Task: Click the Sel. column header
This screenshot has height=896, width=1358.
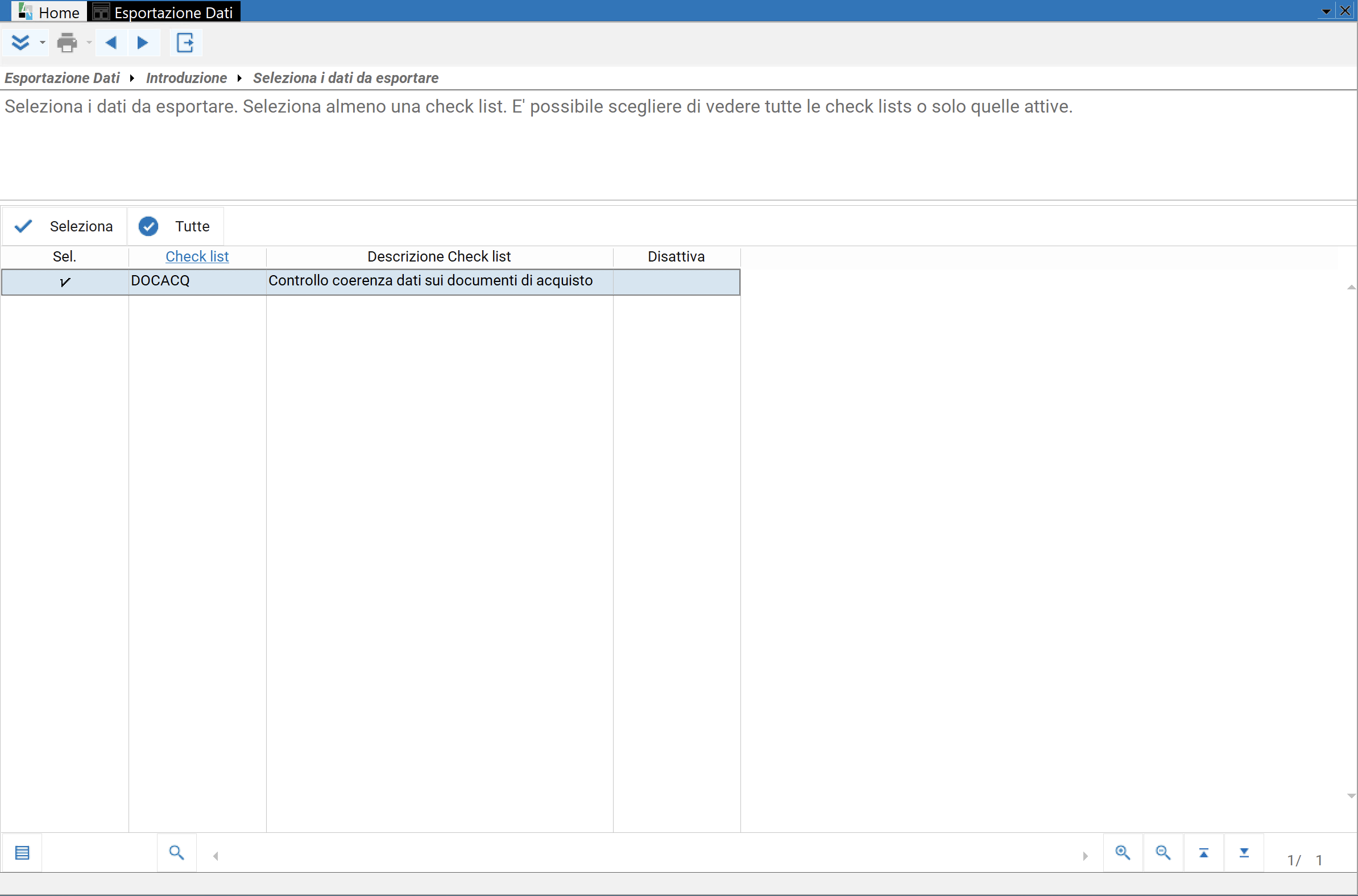Action: pos(65,256)
